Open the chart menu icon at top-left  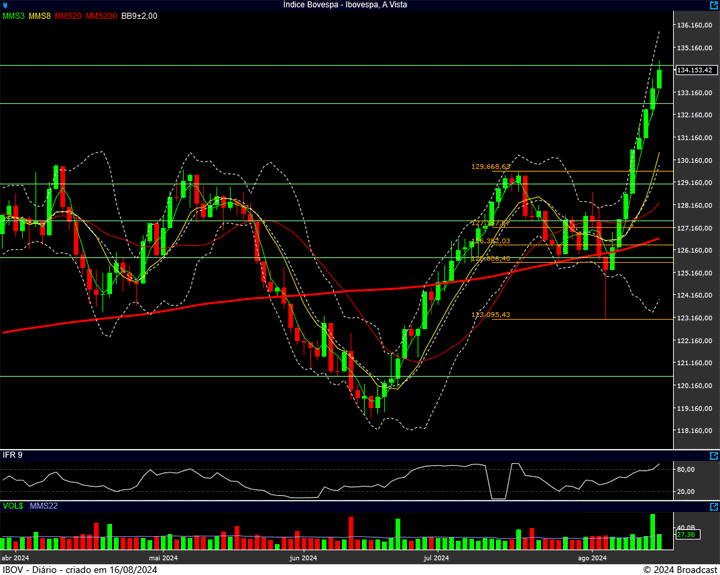pos(6,5)
